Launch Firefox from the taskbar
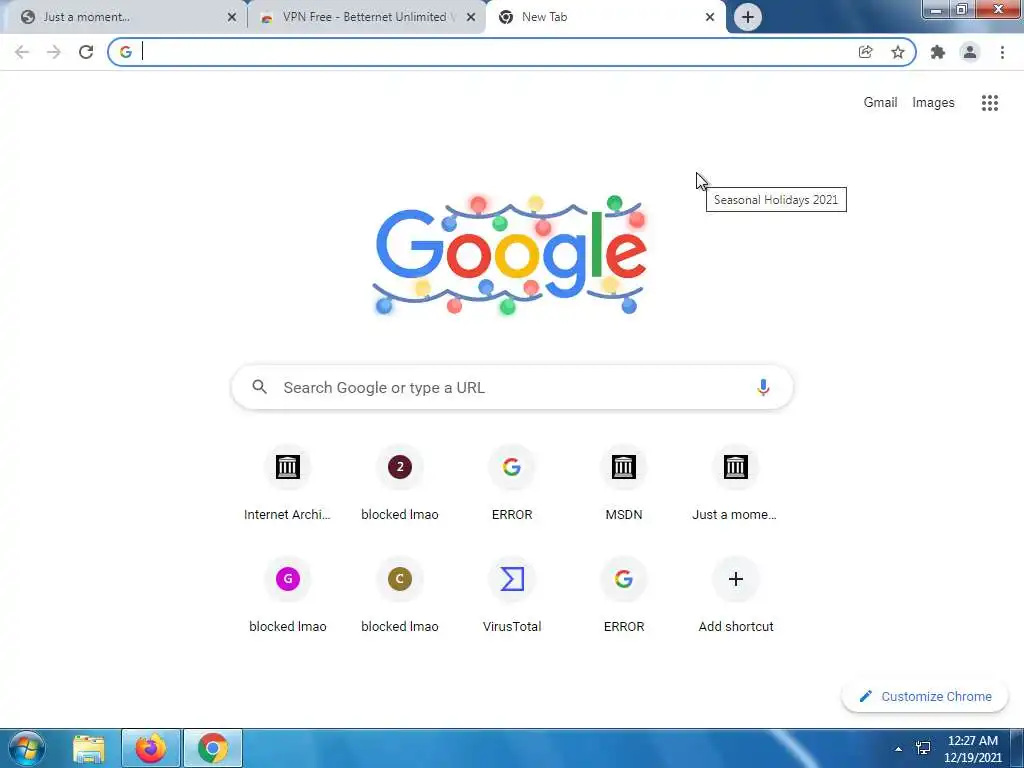This screenshot has height=768, width=1024. tap(151, 748)
